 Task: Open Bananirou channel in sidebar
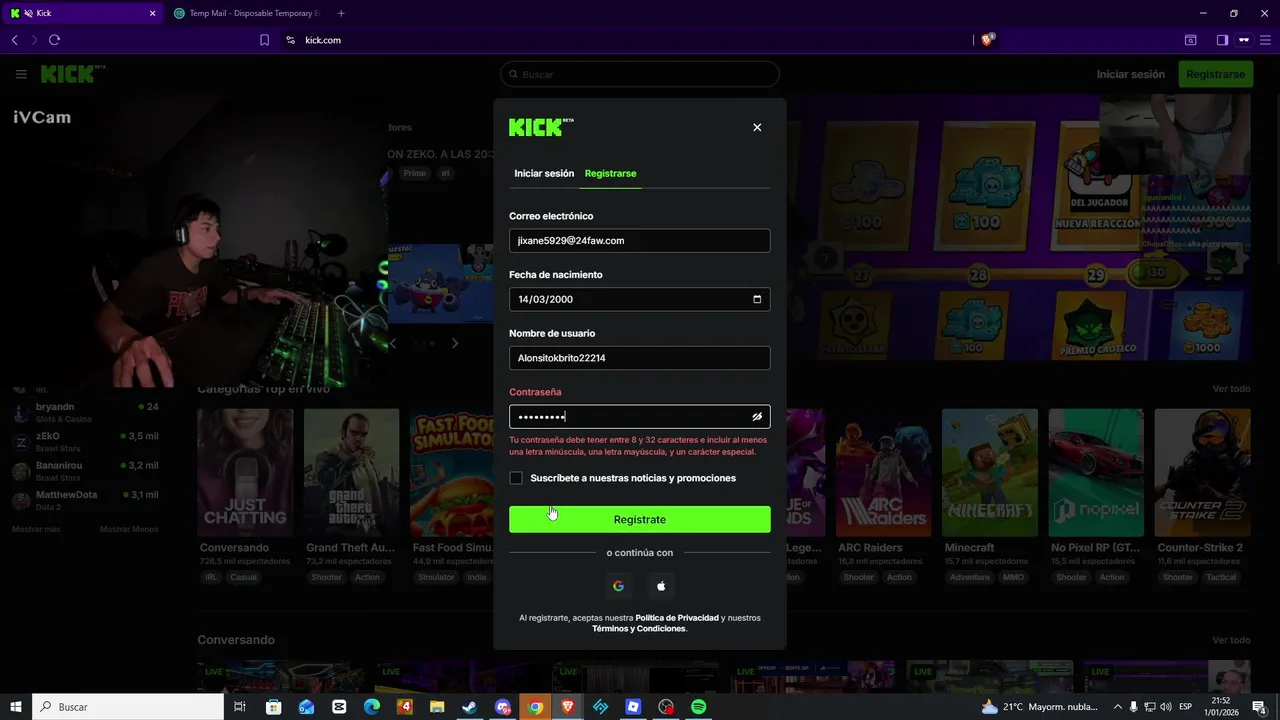point(85,471)
